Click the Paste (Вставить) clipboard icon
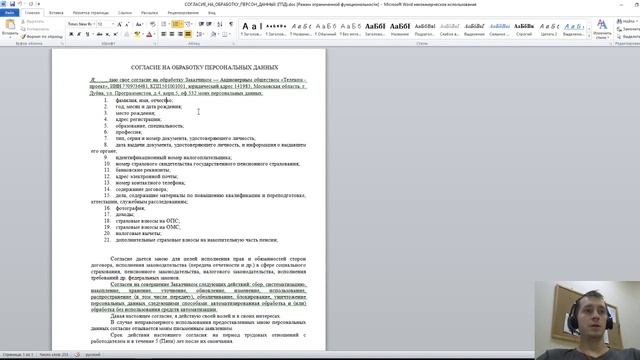The height and width of the screenshot is (360, 640). (10, 25)
